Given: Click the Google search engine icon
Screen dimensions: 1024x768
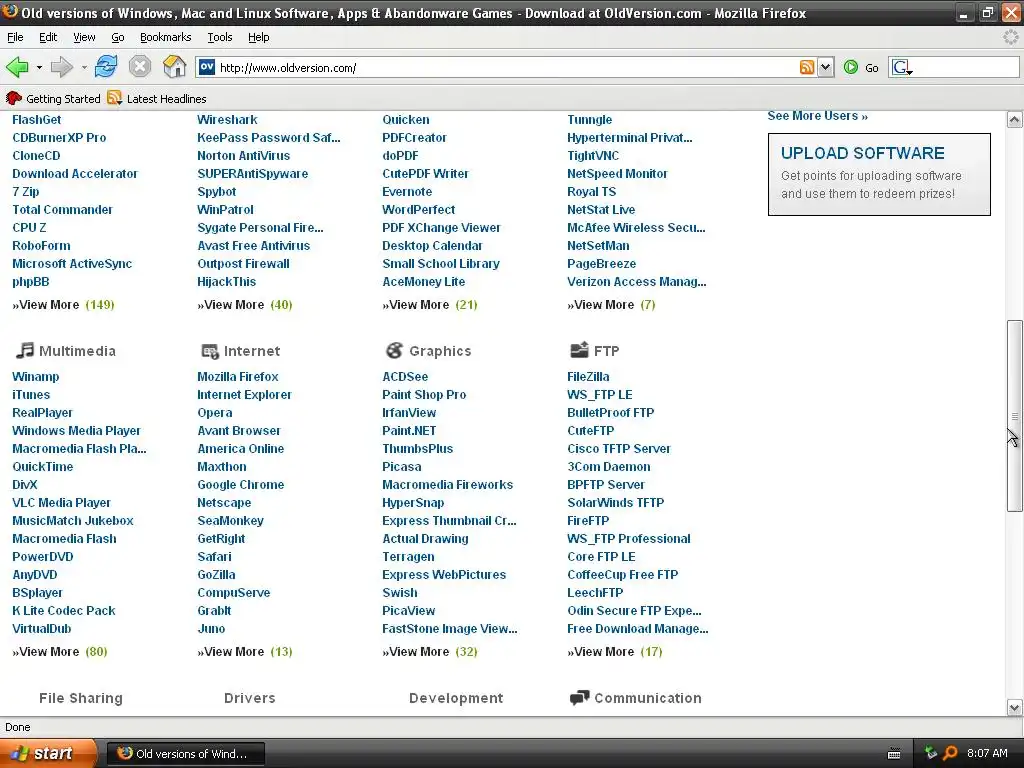Looking at the screenshot, I should tap(902, 67).
